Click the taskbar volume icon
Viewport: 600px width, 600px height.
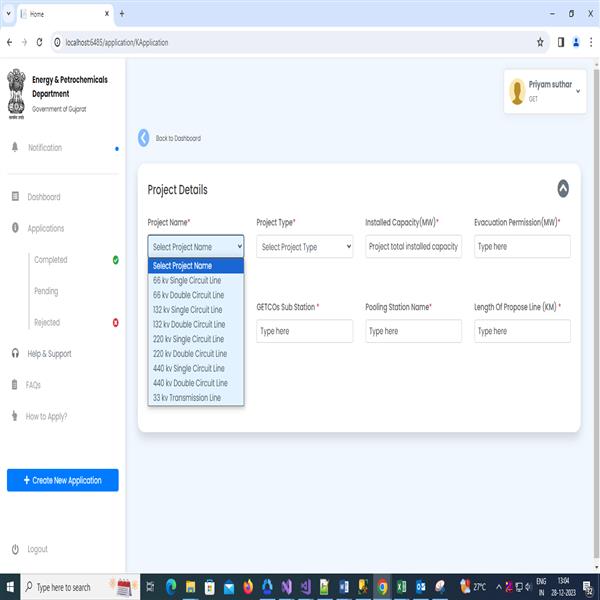coord(528,587)
